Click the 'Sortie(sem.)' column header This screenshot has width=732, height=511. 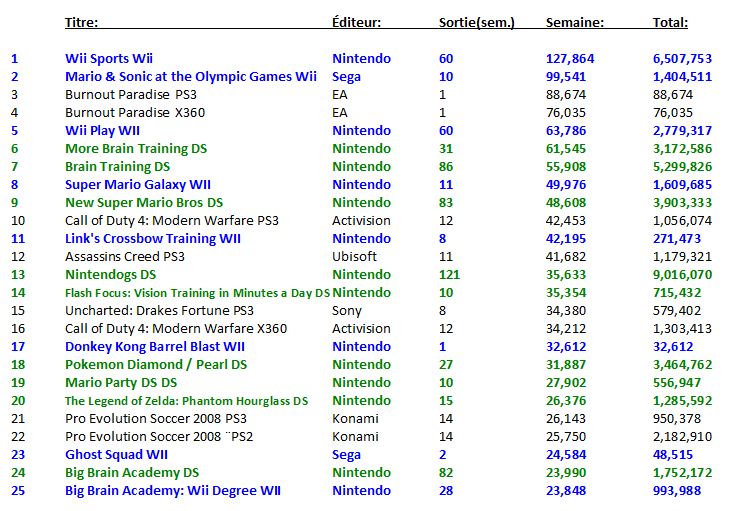point(477,22)
